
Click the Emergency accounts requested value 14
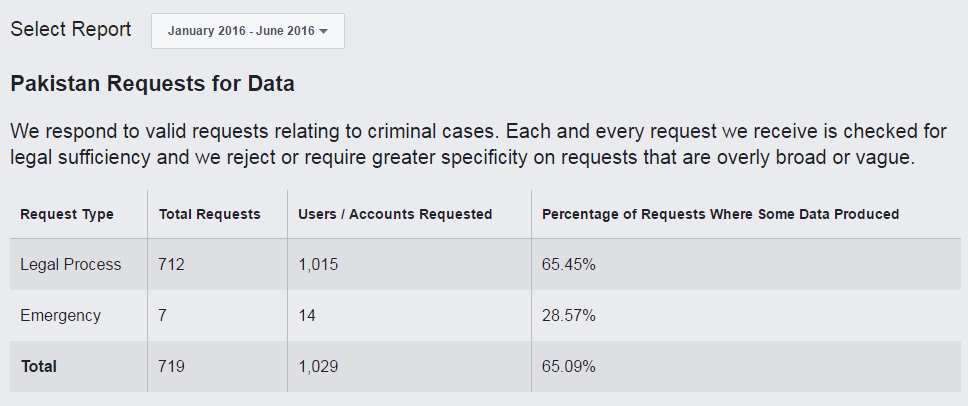click(x=308, y=316)
